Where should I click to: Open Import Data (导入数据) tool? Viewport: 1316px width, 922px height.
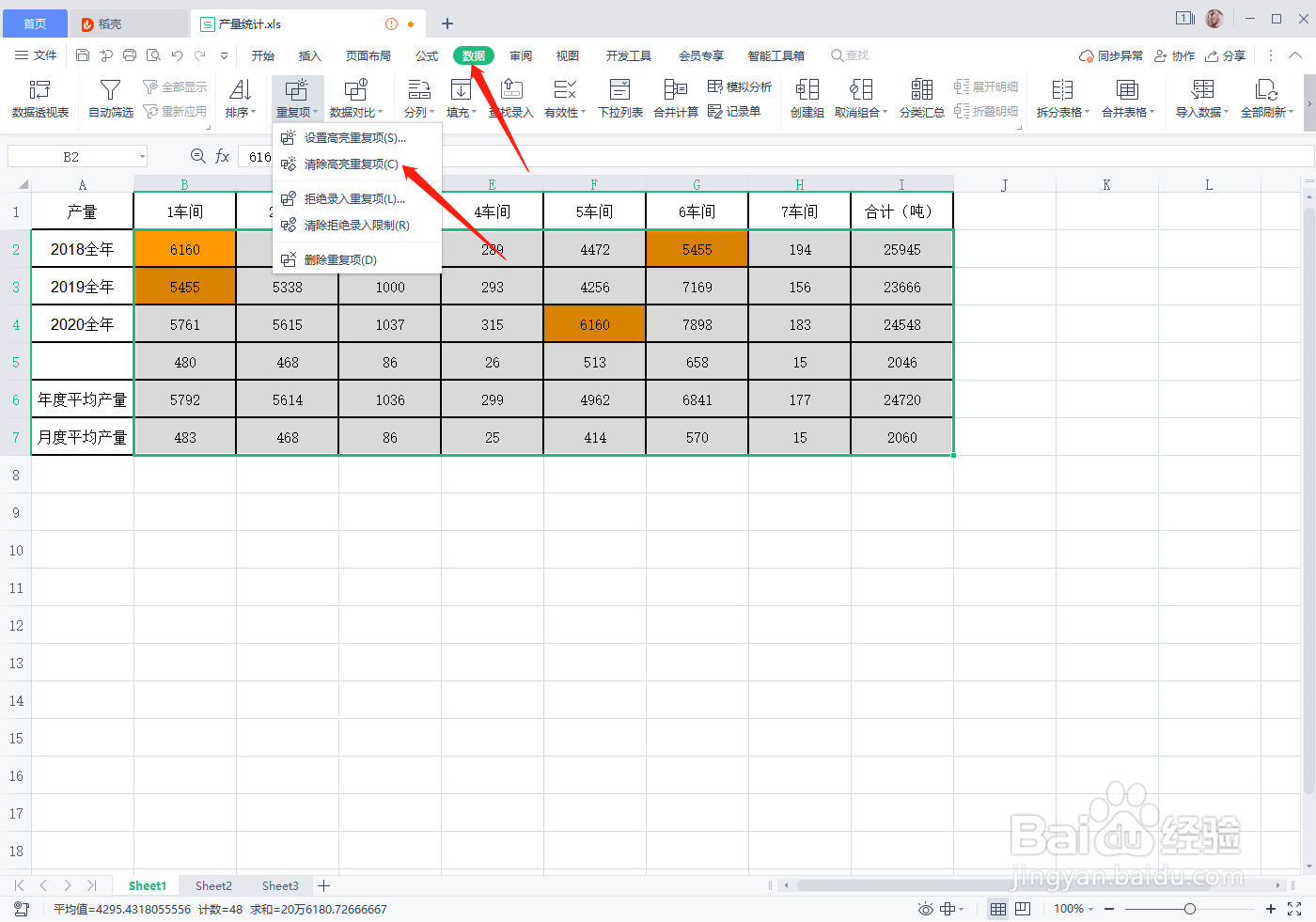[x=1201, y=98]
